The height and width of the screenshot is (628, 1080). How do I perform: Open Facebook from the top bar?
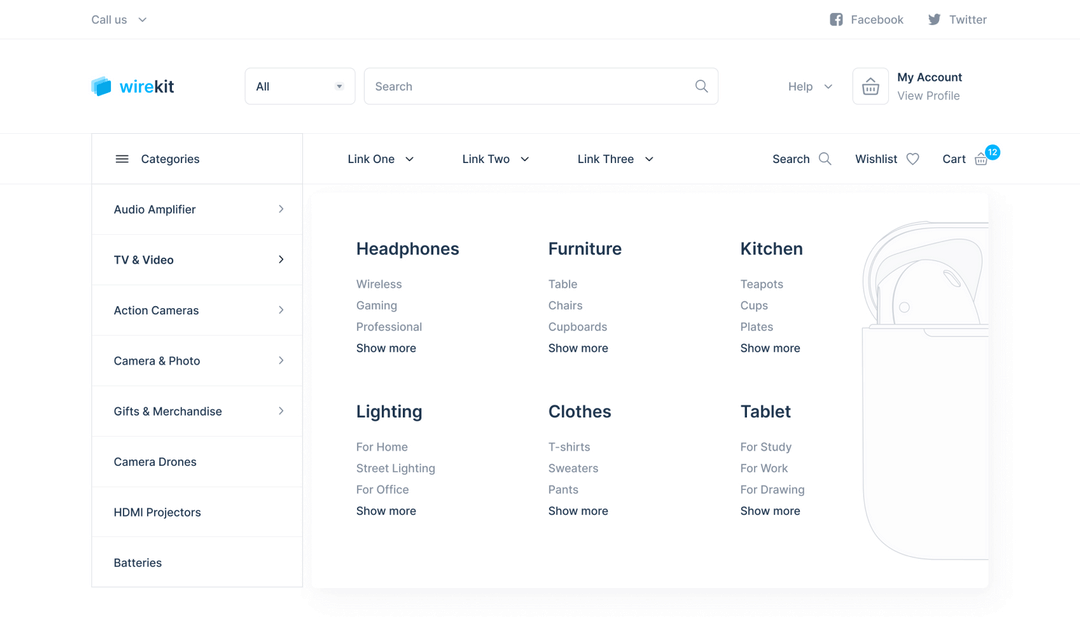tap(866, 19)
